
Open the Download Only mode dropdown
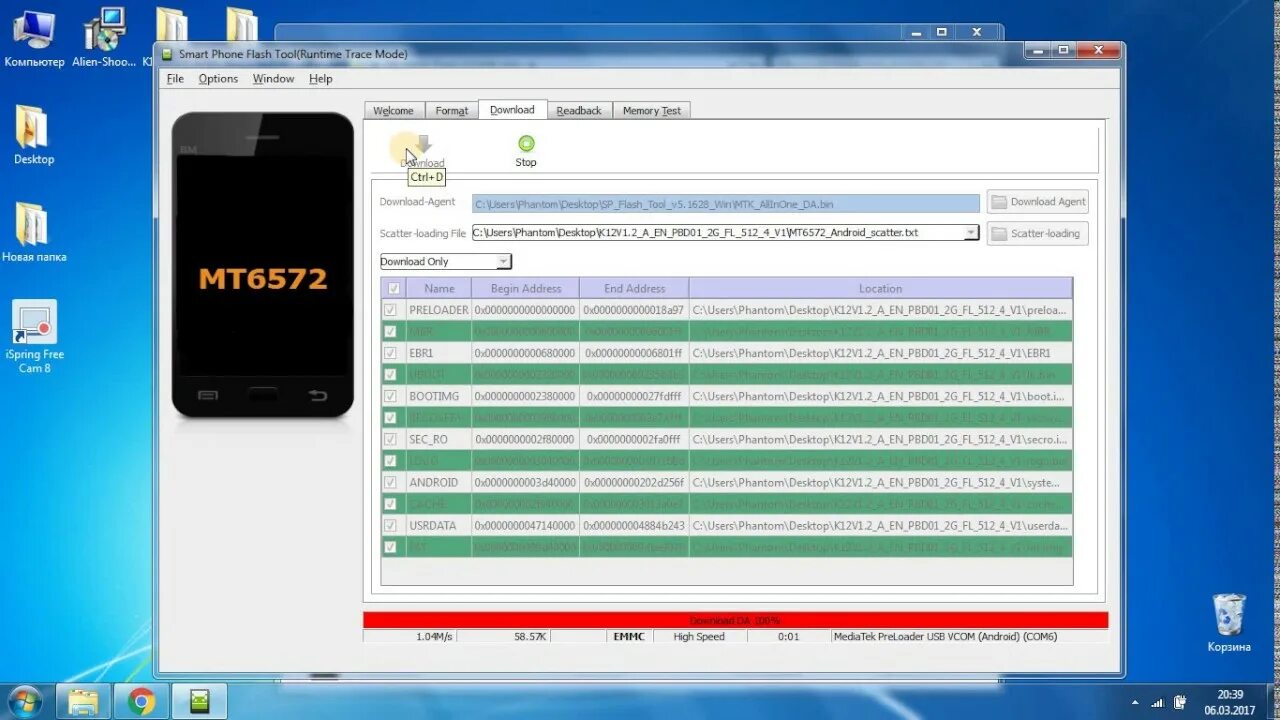click(x=504, y=261)
